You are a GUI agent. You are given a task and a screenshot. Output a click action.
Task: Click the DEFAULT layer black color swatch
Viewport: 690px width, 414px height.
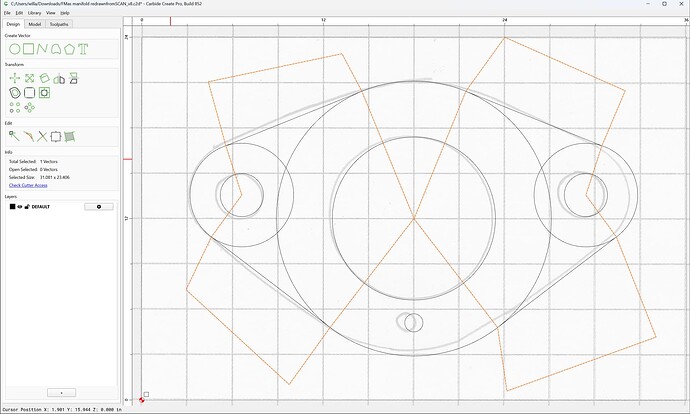click(x=12, y=207)
